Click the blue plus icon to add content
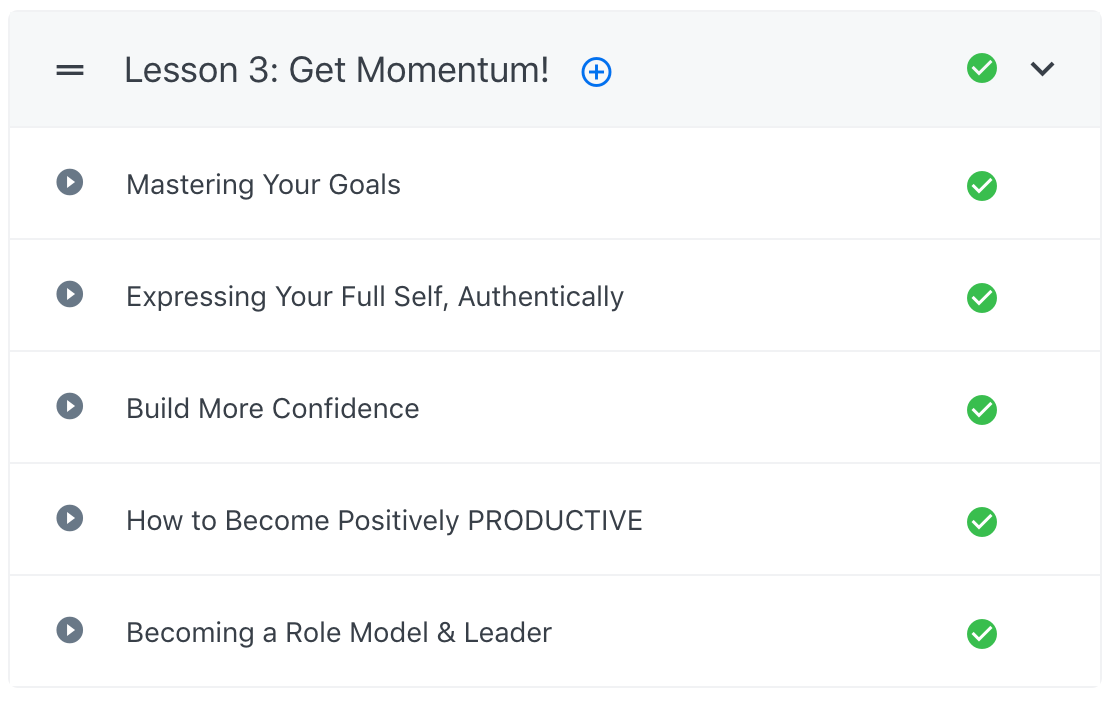 click(x=597, y=72)
